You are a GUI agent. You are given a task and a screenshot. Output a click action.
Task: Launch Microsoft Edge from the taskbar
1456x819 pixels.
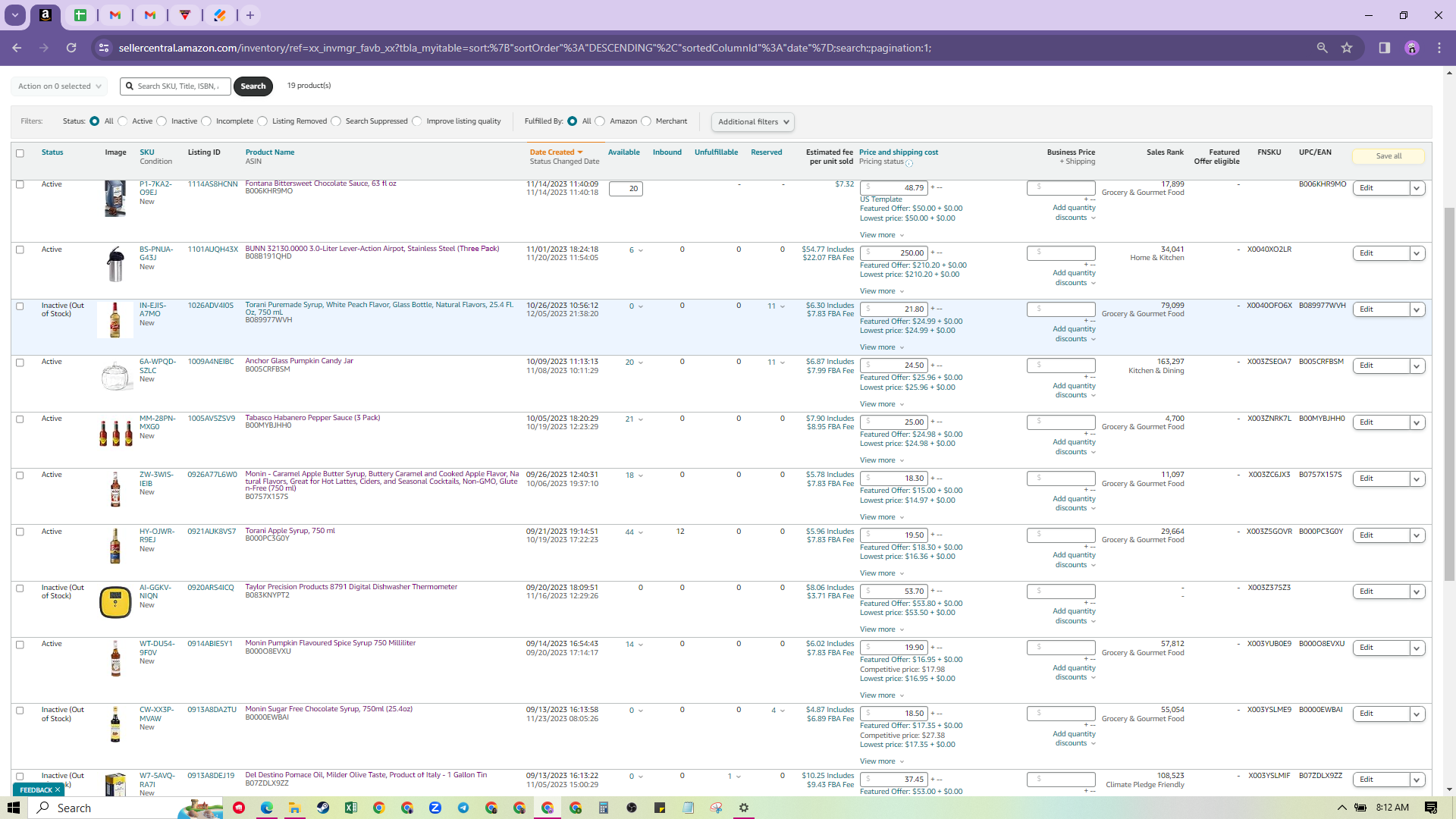pyautogui.click(x=267, y=808)
